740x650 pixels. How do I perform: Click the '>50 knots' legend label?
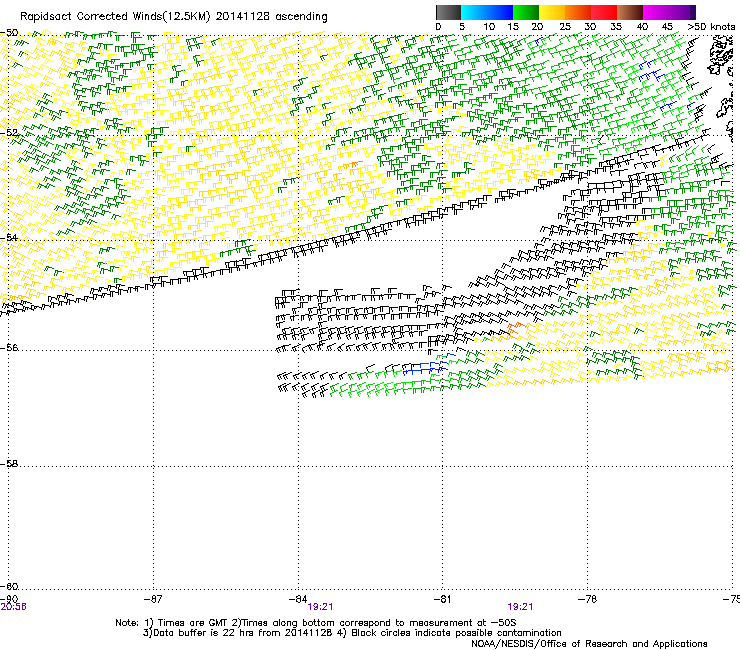tap(711, 27)
